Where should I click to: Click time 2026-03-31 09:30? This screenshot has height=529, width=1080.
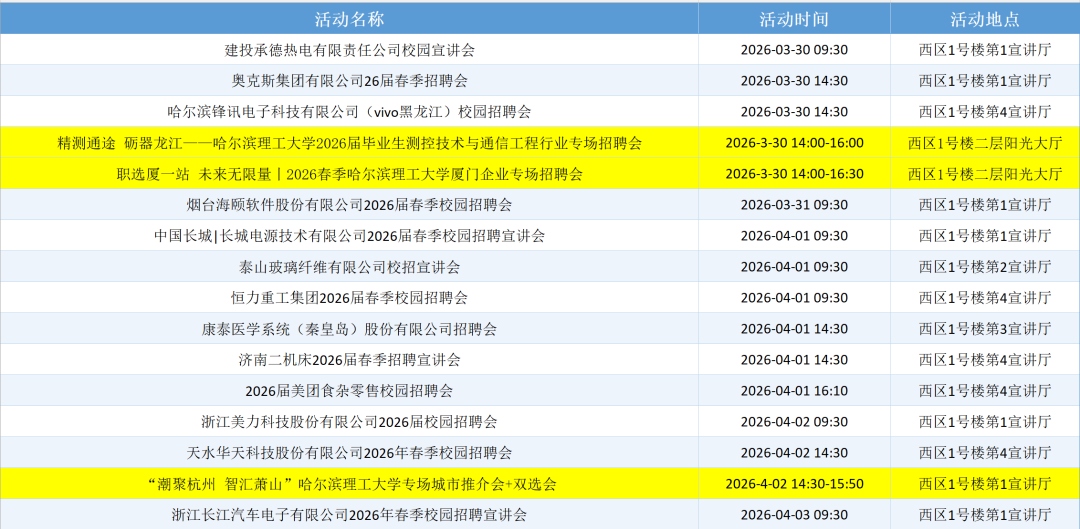pyautogui.click(x=794, y=205)
